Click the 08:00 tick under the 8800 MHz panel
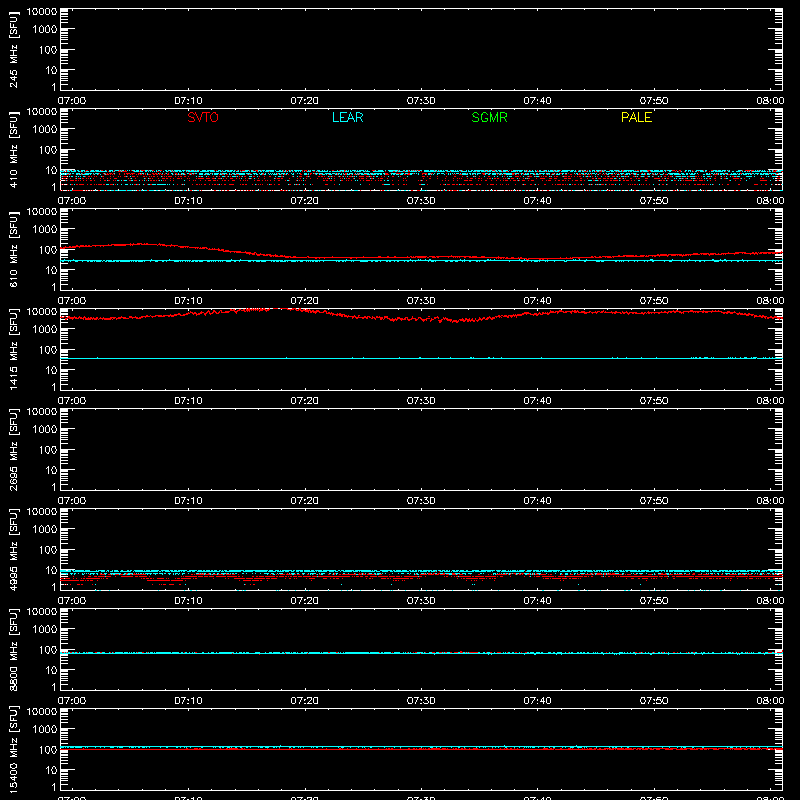The image size is (800, 800). [x=770, y=701]
